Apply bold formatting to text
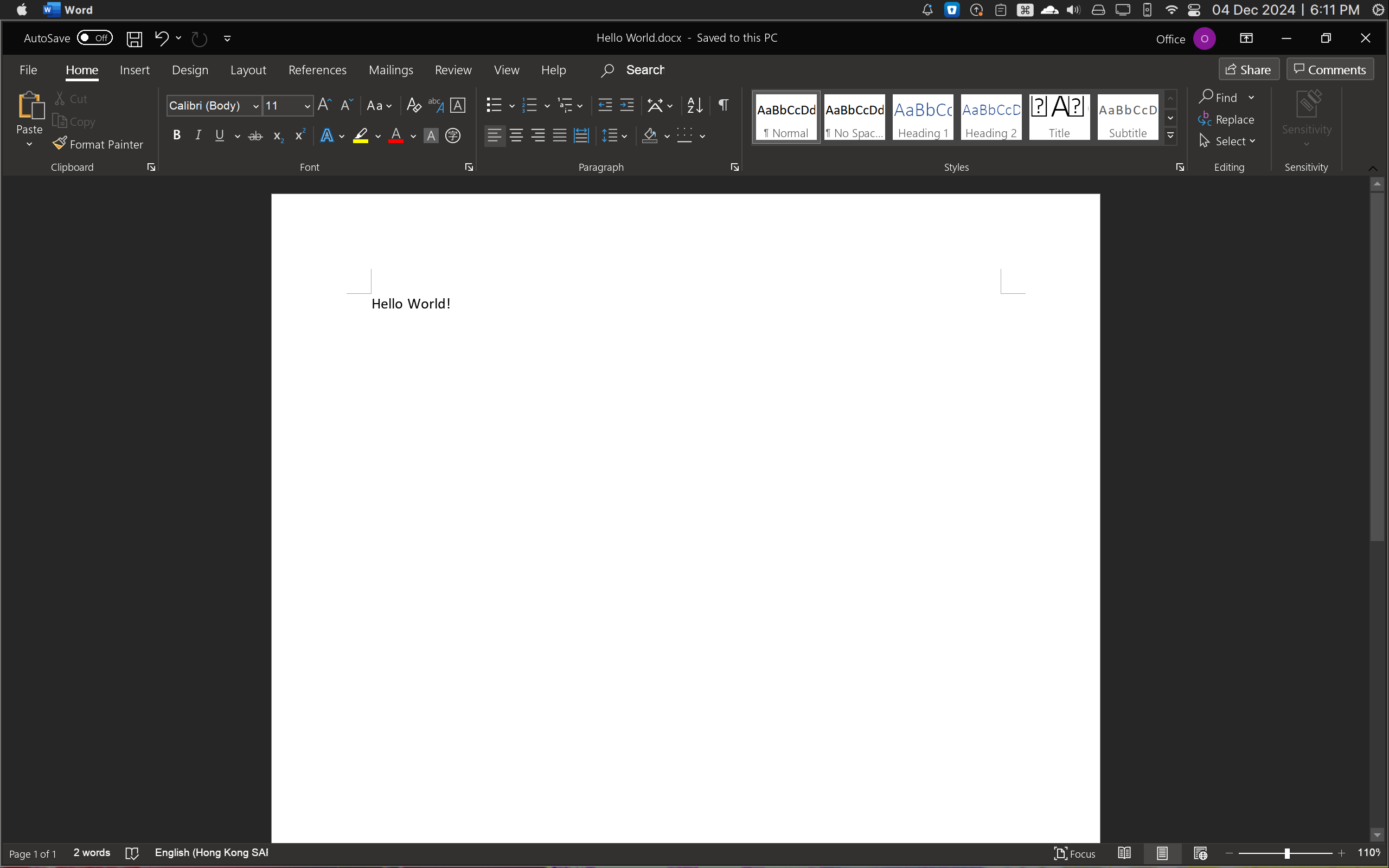Viewport: 1389px width, 868px height. point(176,136)
